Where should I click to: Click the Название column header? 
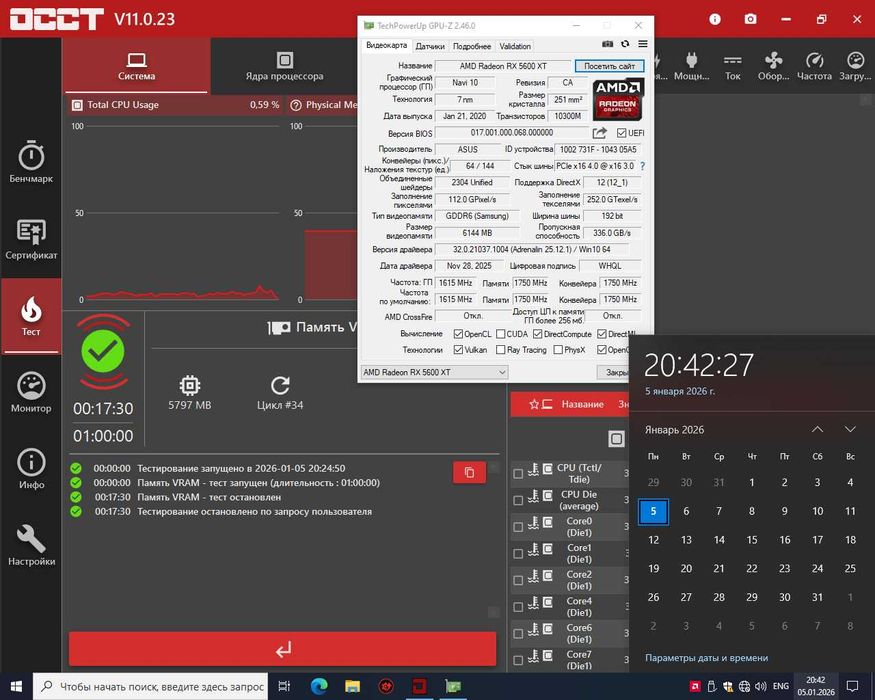[582, 404]
